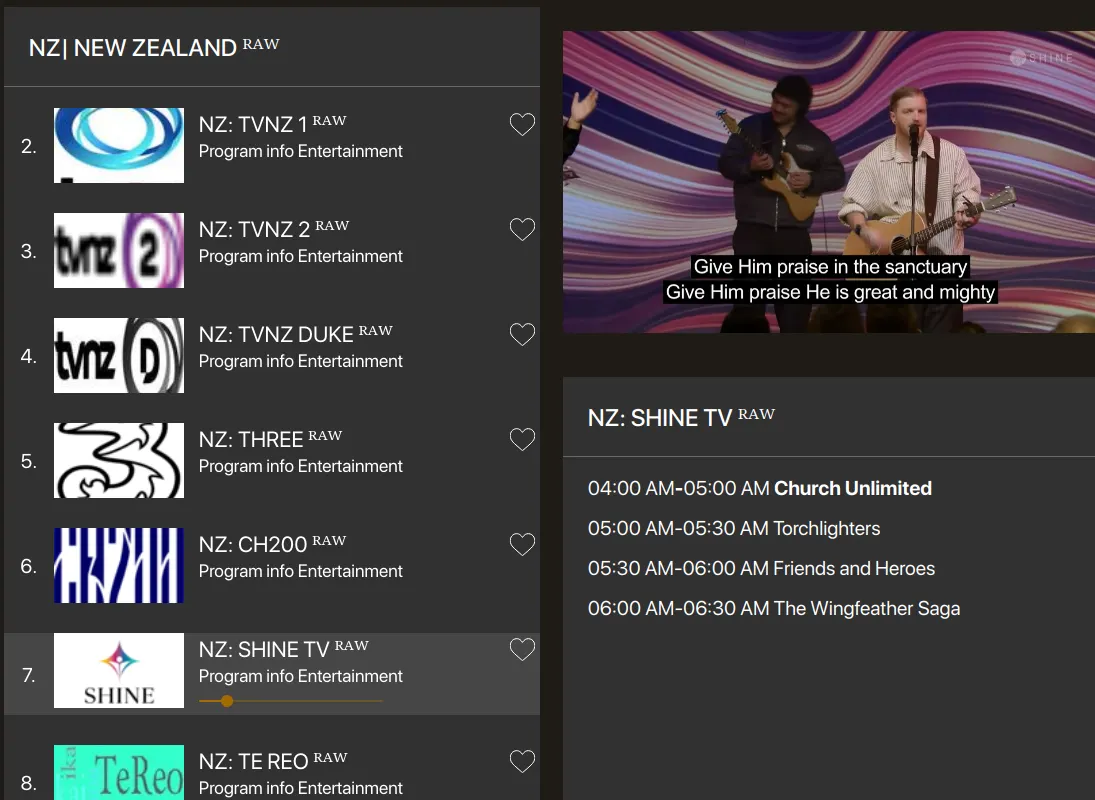
Task: Click Program info Entertainment under TE REO
Action: 300,788
